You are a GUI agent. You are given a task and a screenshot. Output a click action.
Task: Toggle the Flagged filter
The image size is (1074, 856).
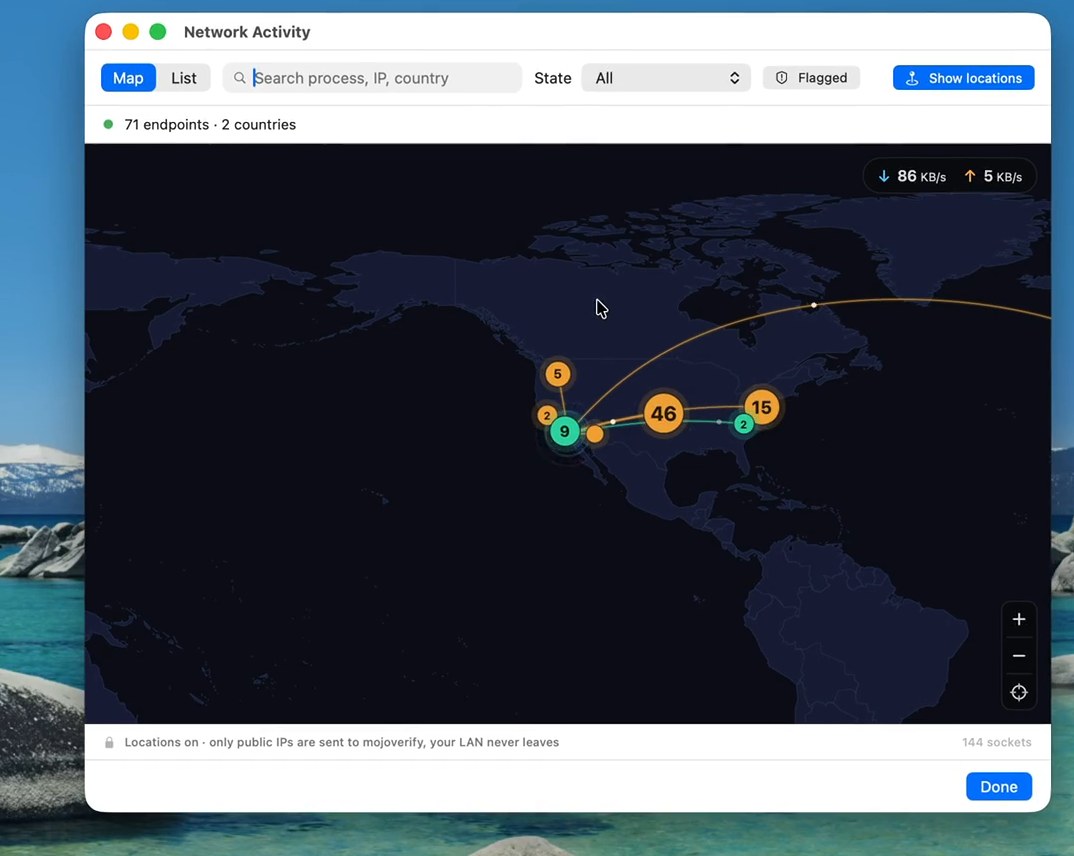(x=811, y=78)
